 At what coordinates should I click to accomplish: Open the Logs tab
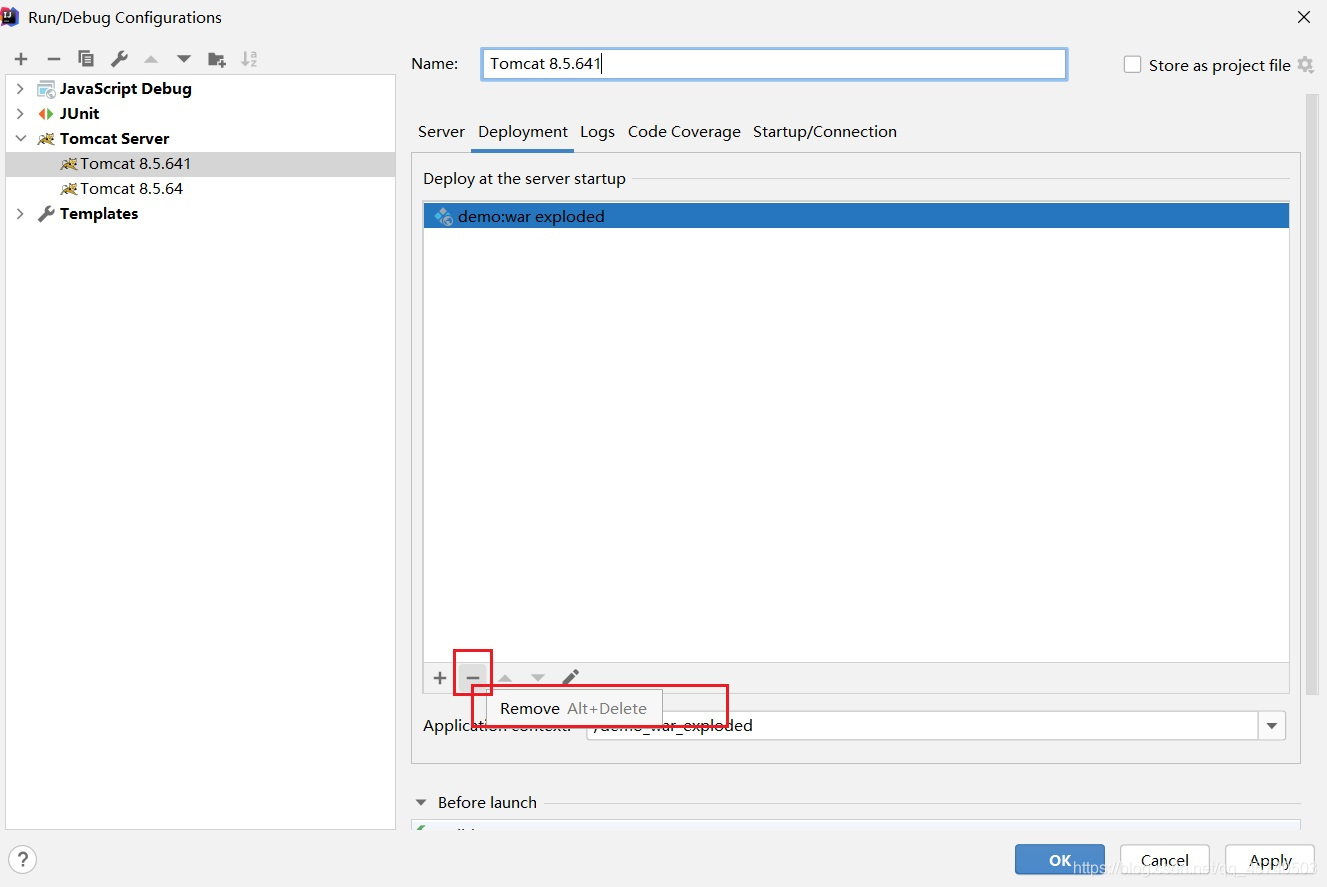[x=598, y=132]
